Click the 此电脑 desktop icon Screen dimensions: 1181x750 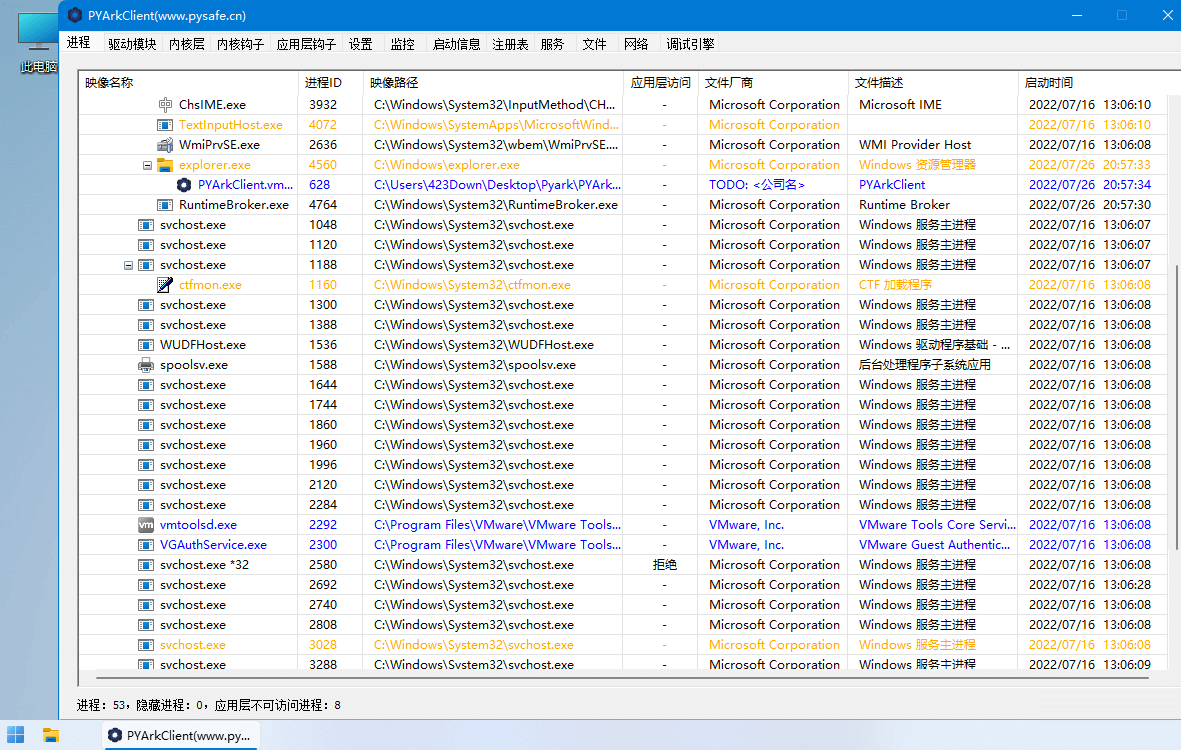pyautogui.click(x=38, y=44)
